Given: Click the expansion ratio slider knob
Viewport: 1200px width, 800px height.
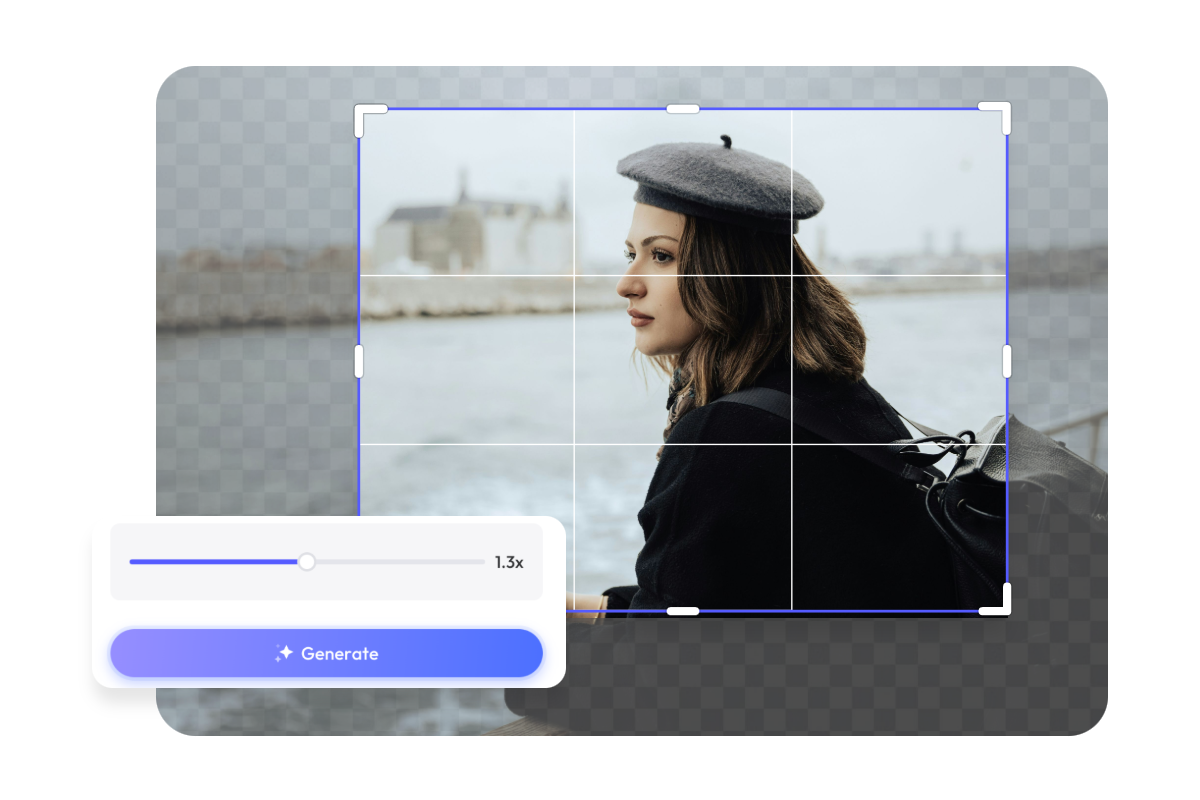Looking at the screenshot, I should click(x=306, y=561).
